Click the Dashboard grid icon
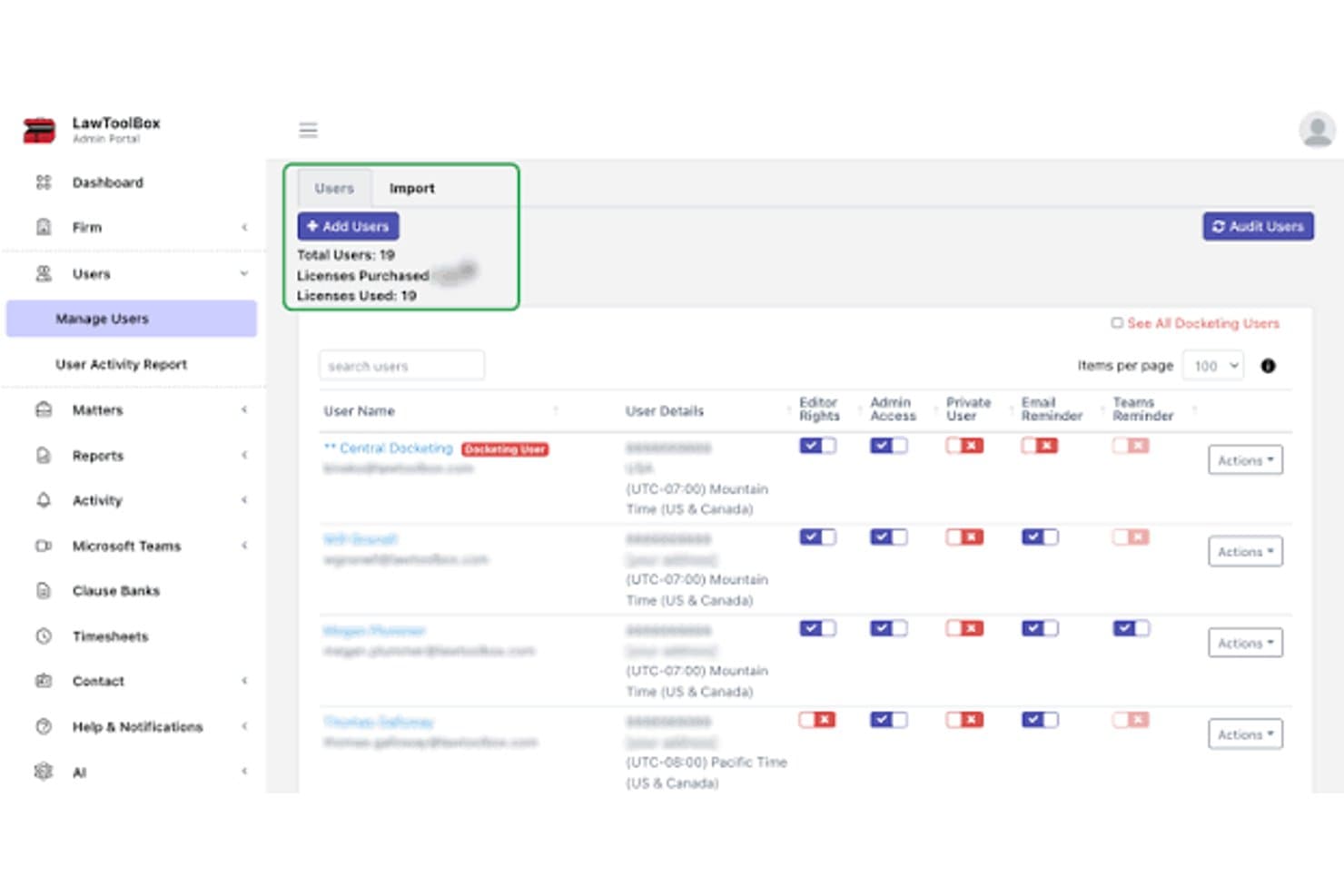This screenshot has width=1344, height=896. [44, 182]
